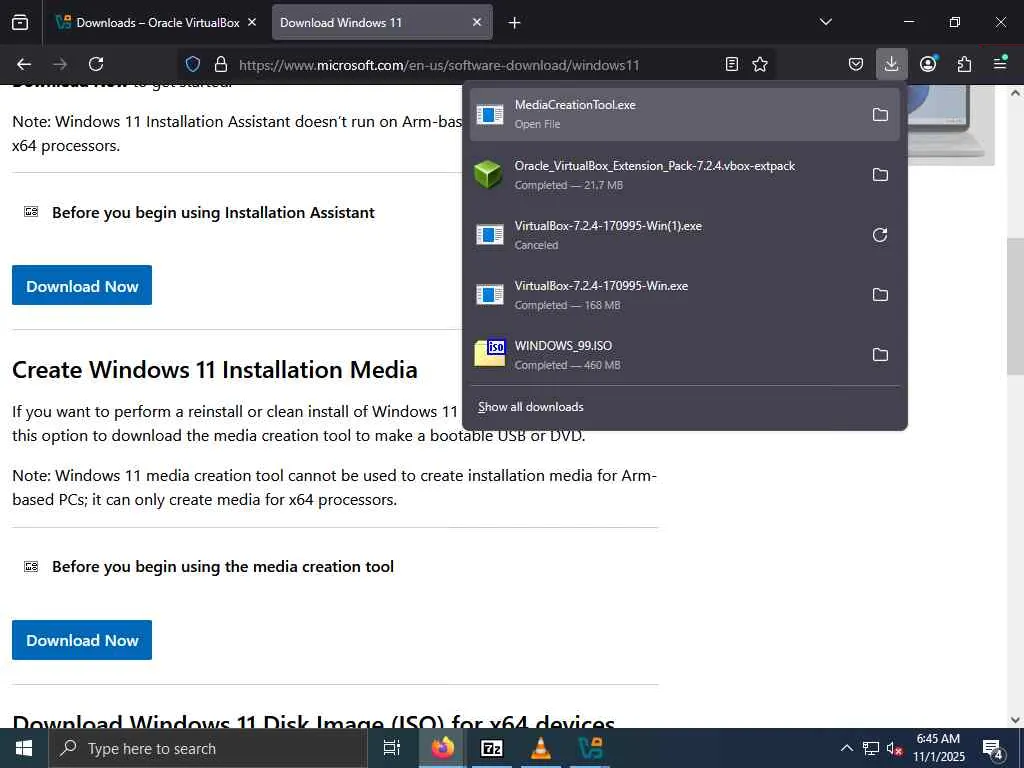Viewport: 1024px width, 768px height.
Task: Click the page vertical scrollbar thumb
Action: (1015, 306)
